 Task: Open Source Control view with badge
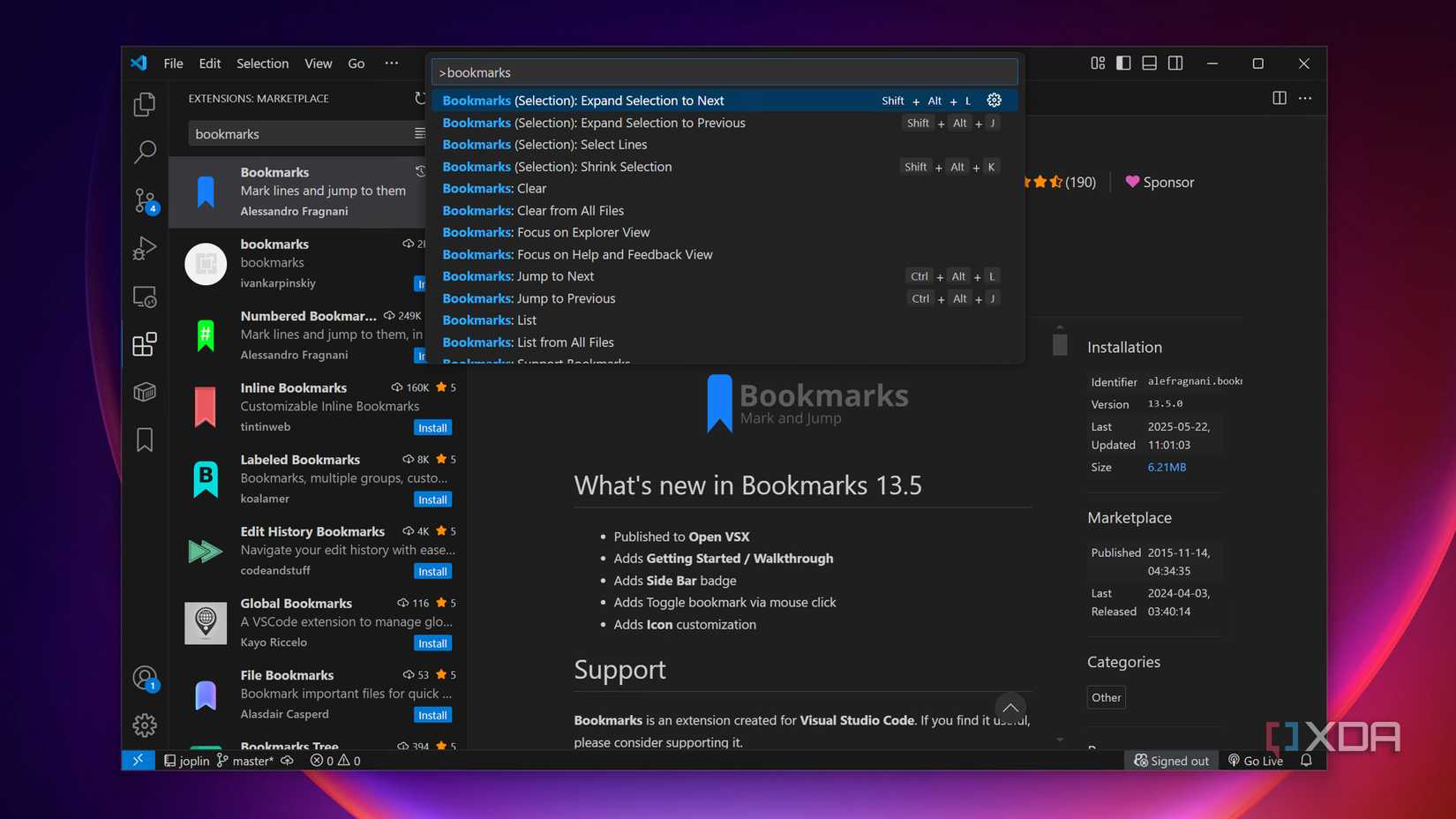[x=145, y=200]
